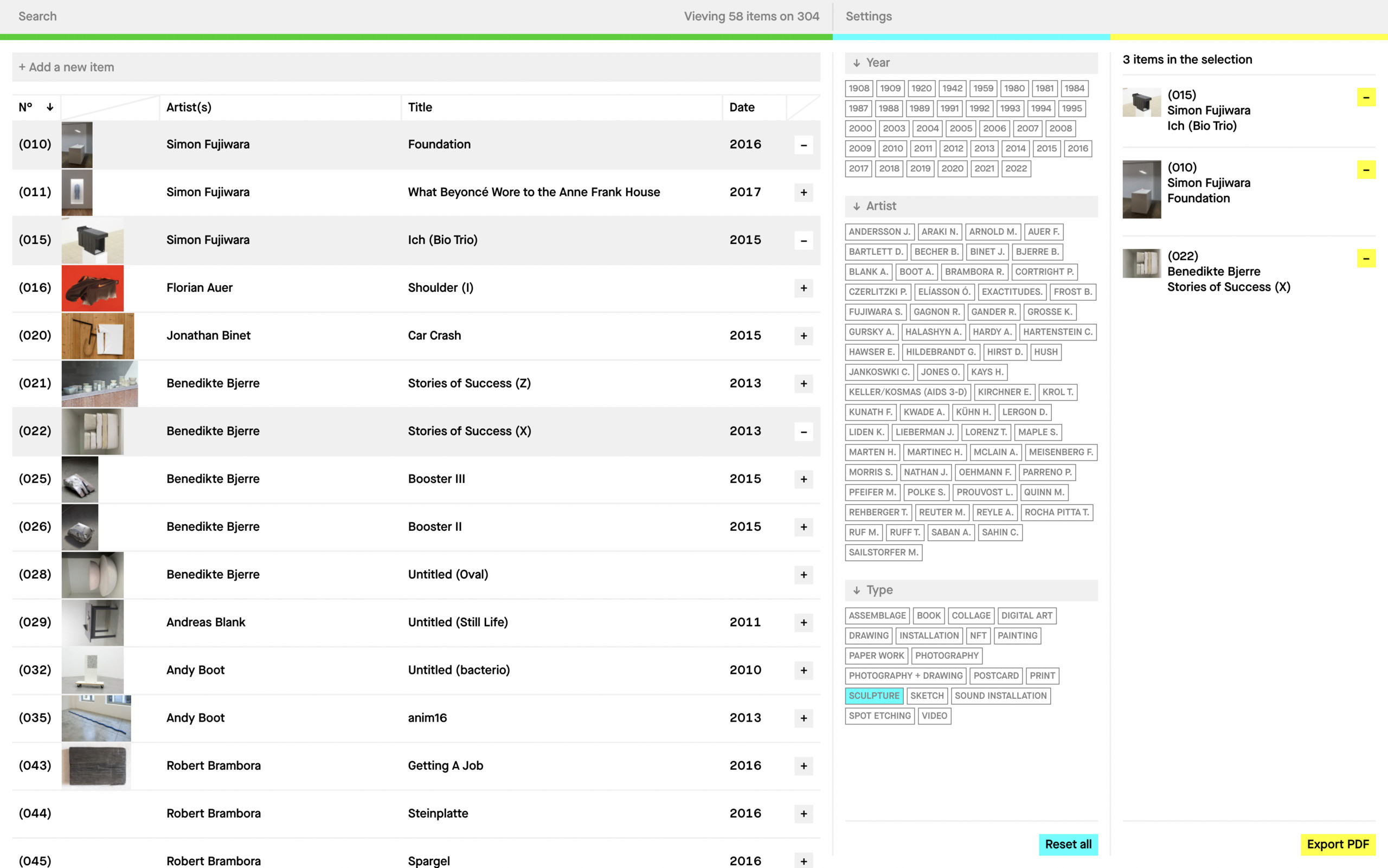
Task: Click plus icon for Car Crash row
Action: pyautogui.click(x=803, y=336)
